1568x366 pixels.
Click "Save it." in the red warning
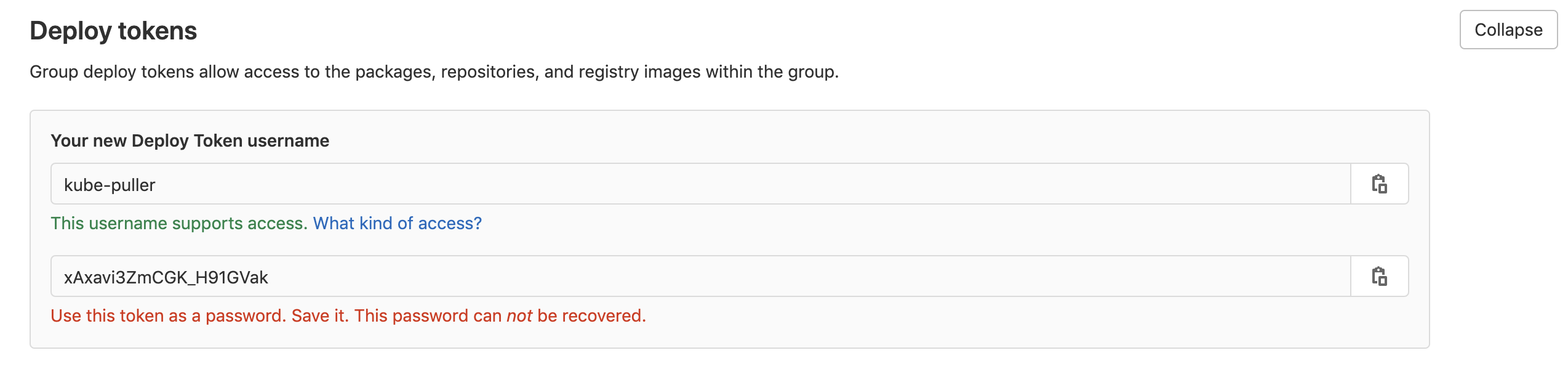coord(320,315)
